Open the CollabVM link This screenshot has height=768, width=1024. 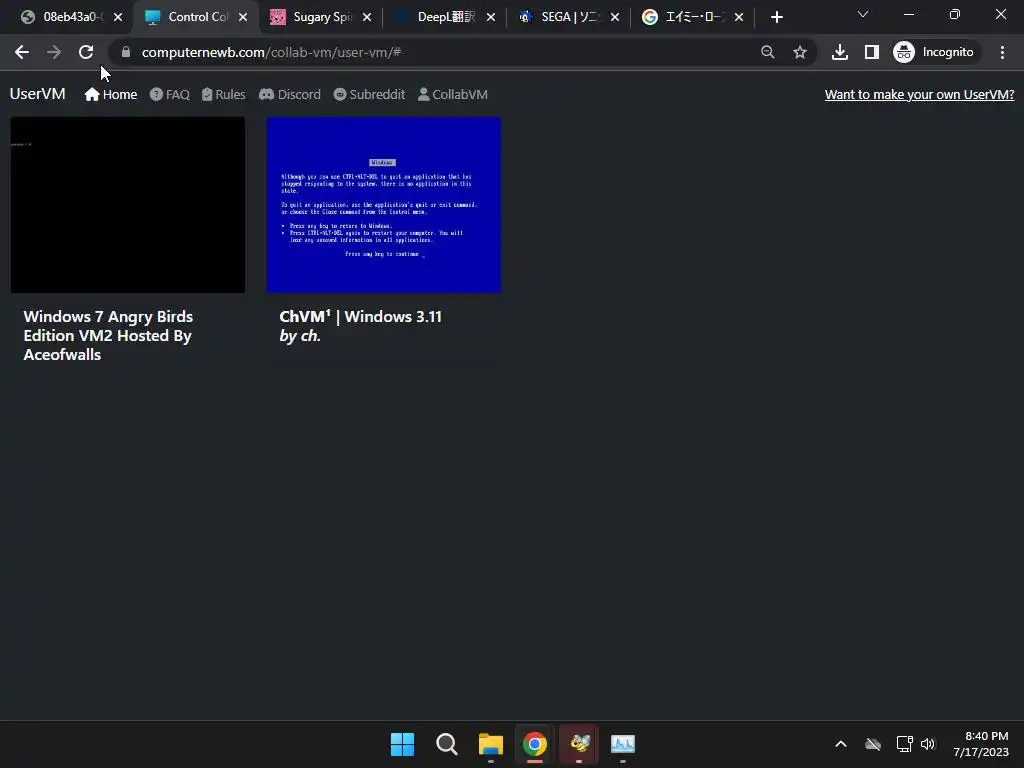coord(453,95)
